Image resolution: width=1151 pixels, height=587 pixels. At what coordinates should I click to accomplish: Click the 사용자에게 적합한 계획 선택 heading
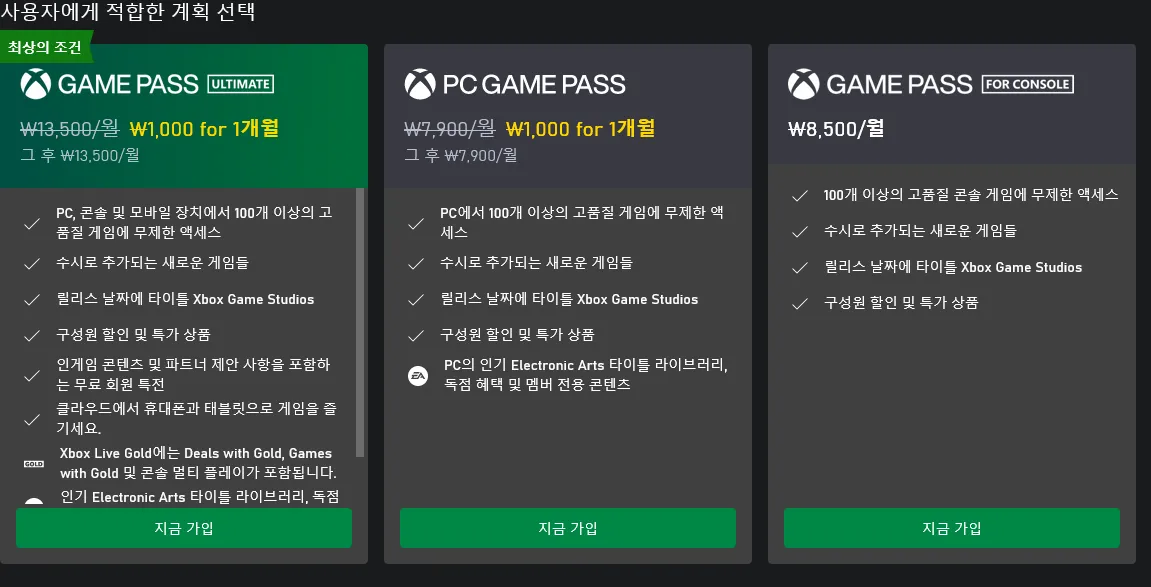pos(128,12)
